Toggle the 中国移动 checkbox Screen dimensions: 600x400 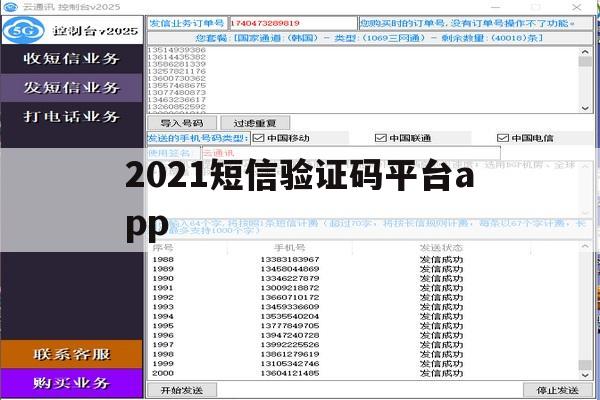point(259,138)
